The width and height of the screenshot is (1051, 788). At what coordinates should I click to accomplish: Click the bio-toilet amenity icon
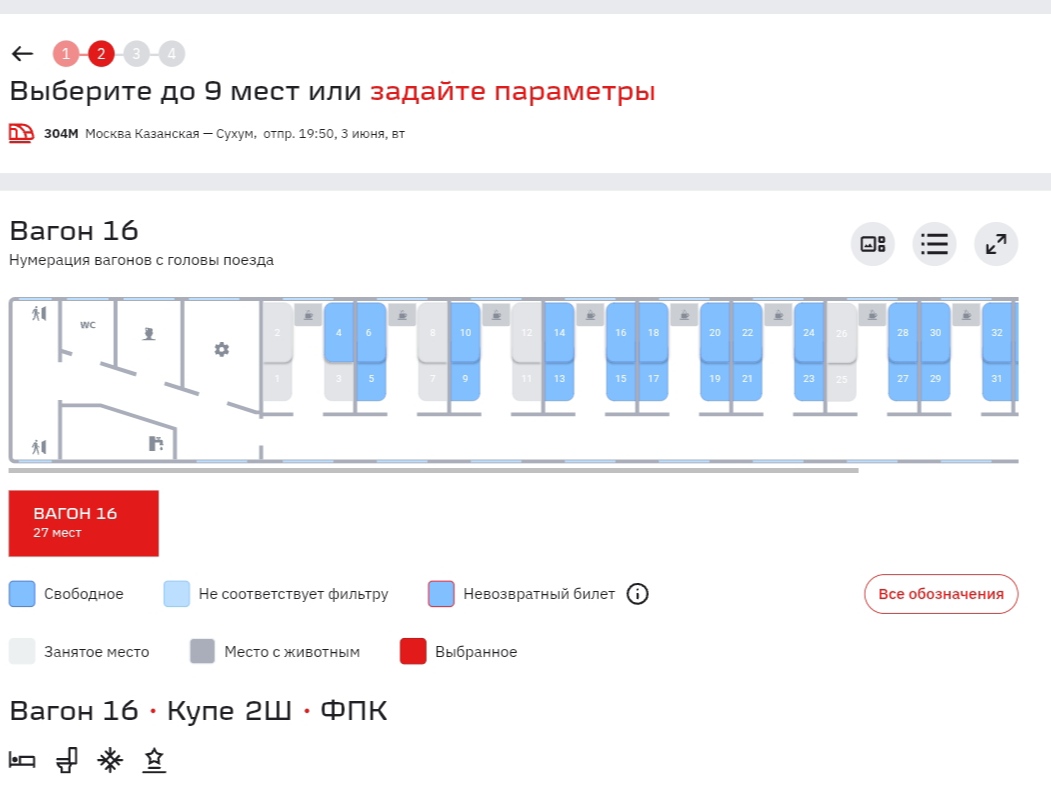pos(66,762)
